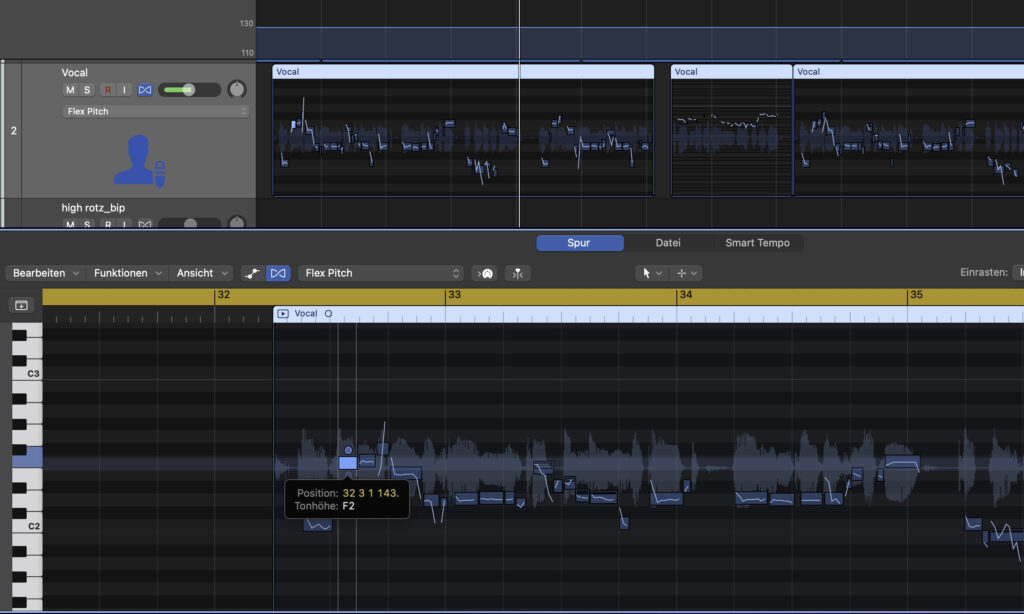The width and height of the screenshot is (1024, 614).
Task: Open the pointer tool menu
Action: [x=651, y=273]
